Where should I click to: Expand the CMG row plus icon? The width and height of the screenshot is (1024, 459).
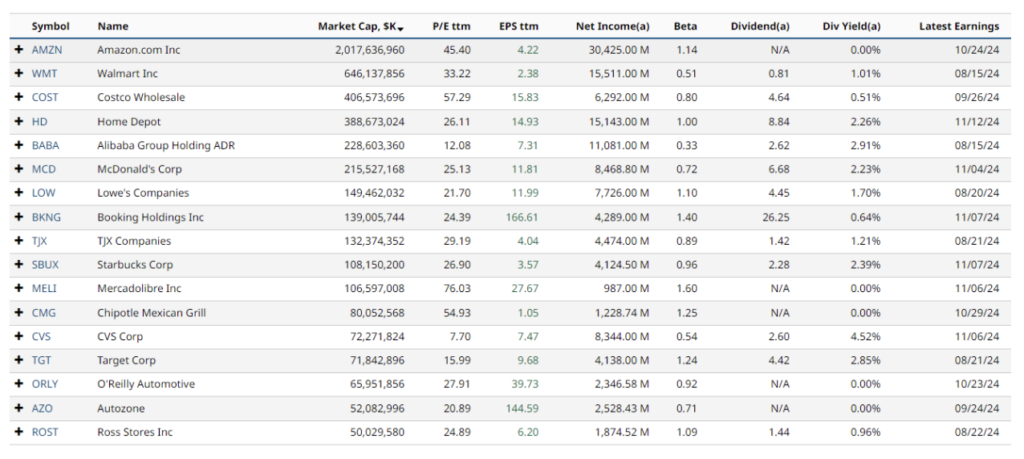[19, 313]
